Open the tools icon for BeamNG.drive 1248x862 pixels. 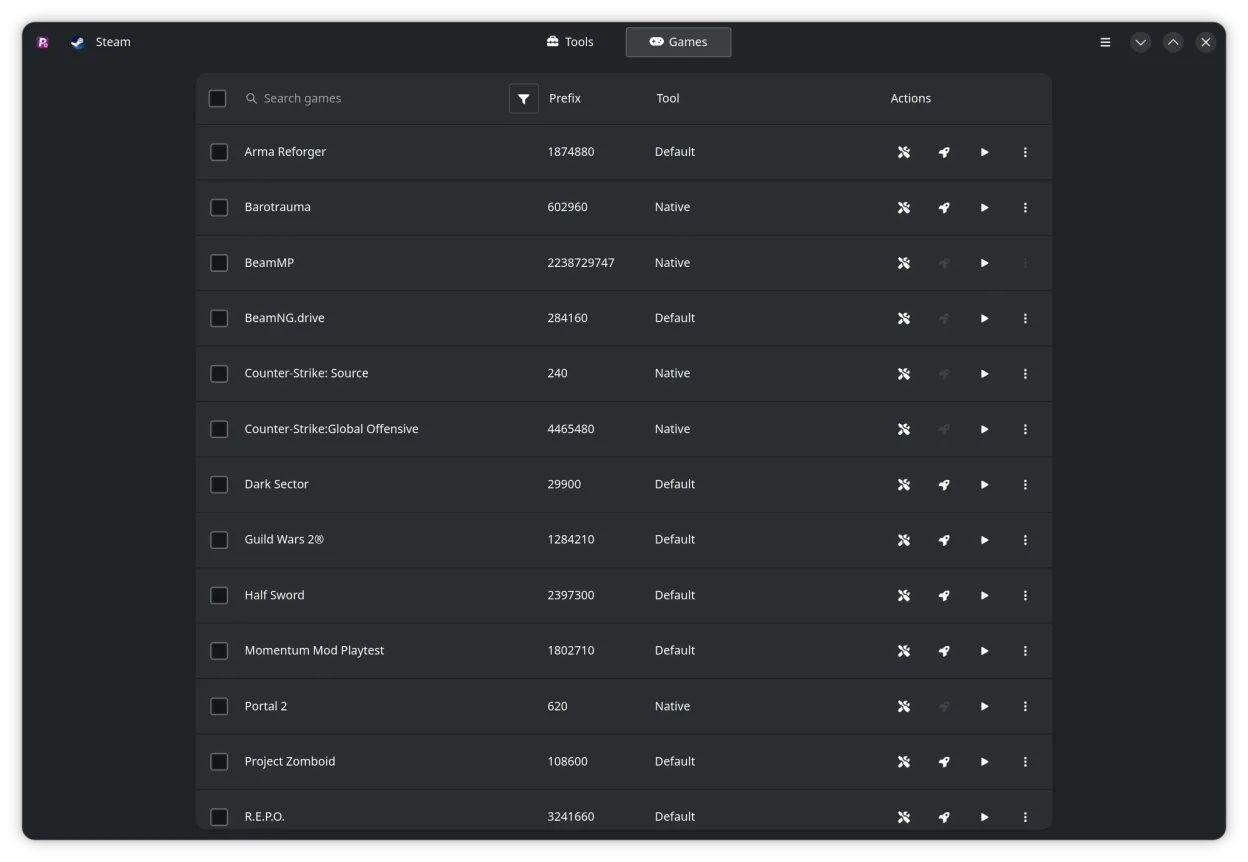(x=903, y=319)
